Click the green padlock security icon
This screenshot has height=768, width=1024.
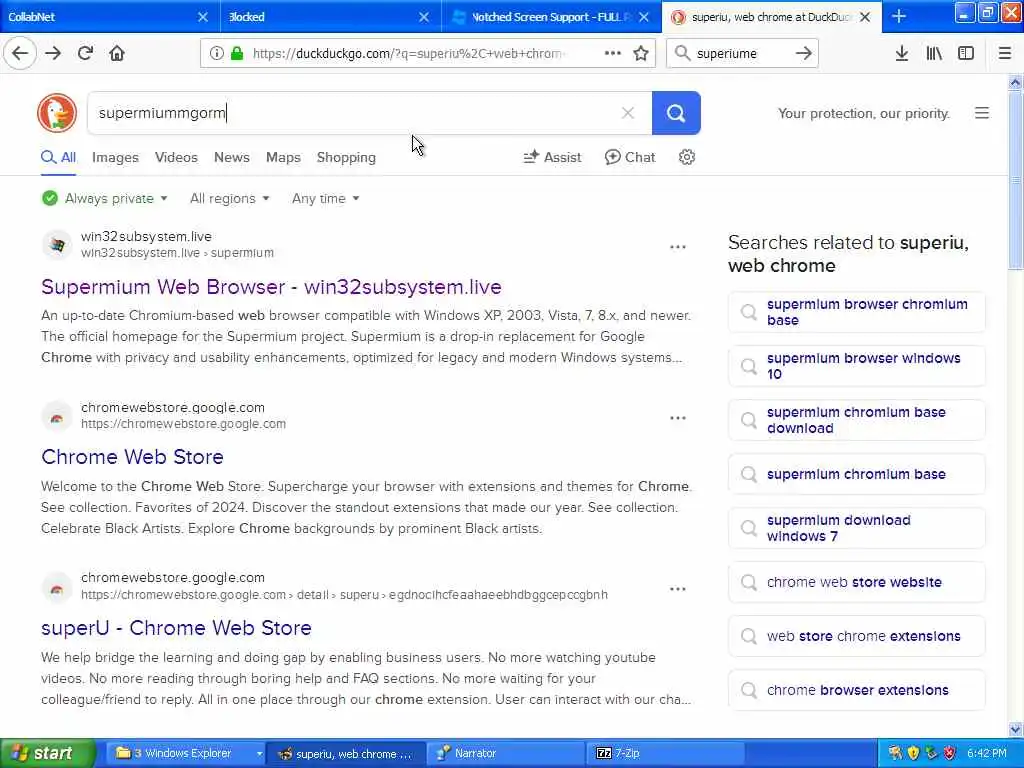[237, 53]
